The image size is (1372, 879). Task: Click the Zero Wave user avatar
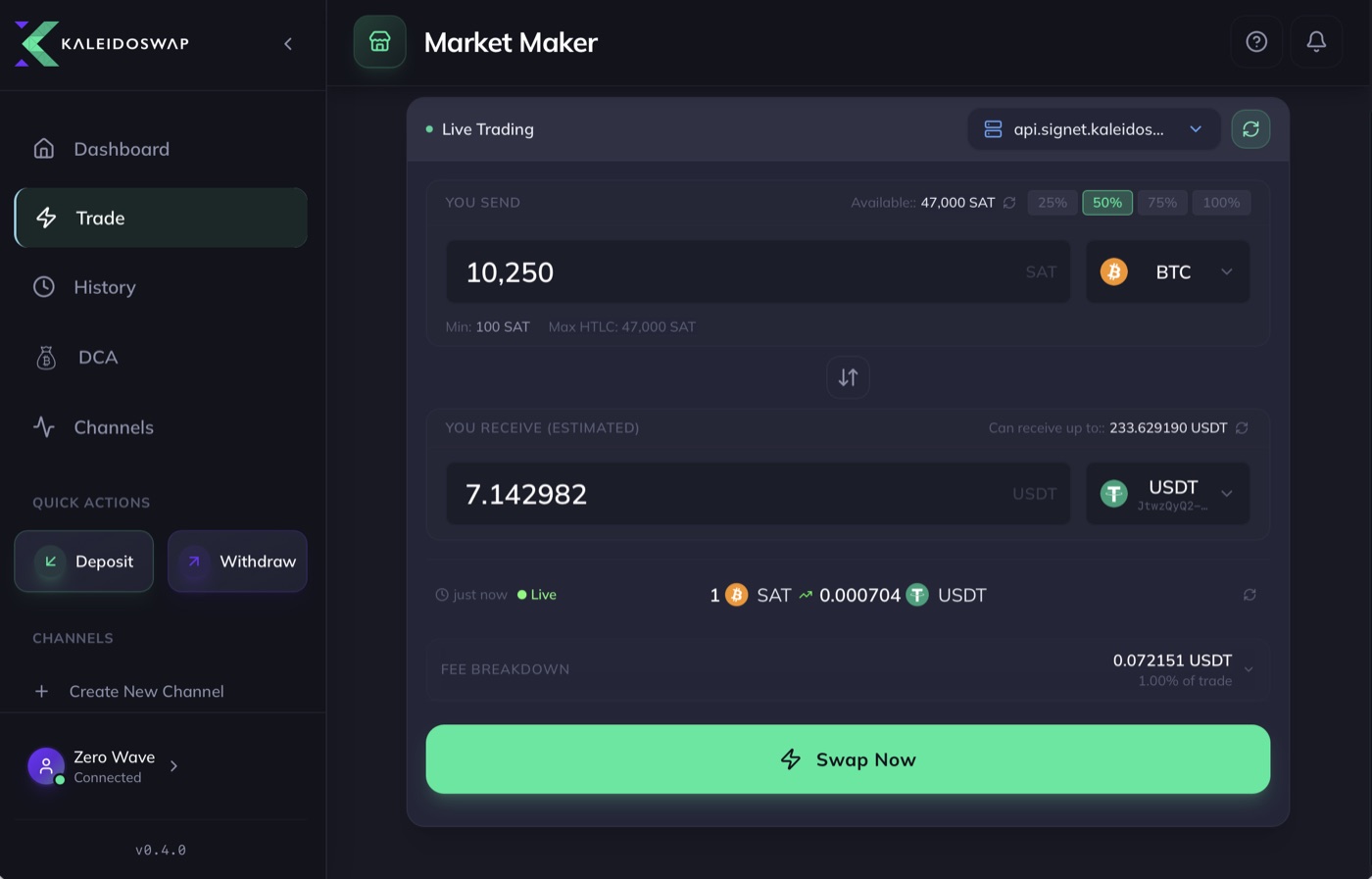(46, 766)
